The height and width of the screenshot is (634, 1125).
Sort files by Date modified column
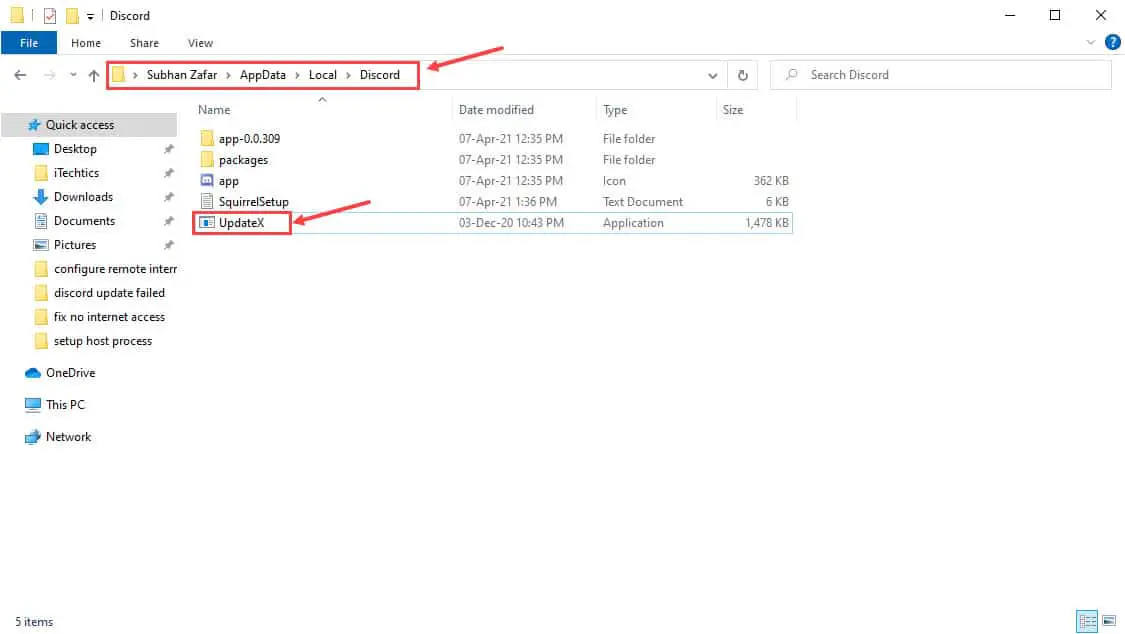pyautogui.click(x=496, y=110)
